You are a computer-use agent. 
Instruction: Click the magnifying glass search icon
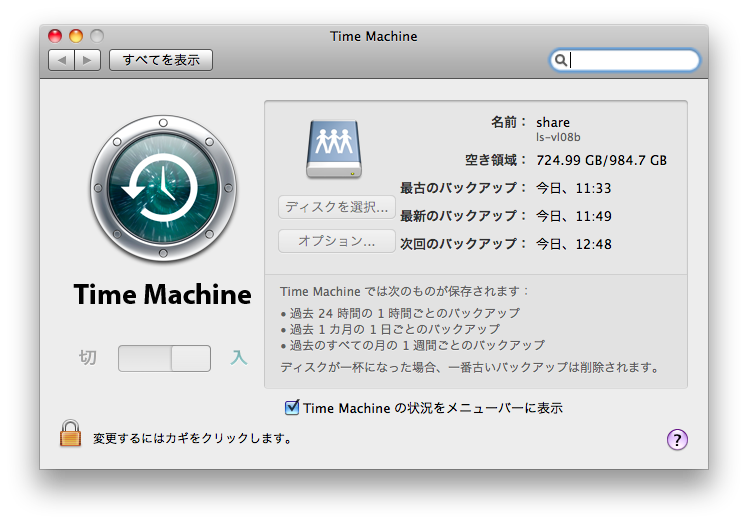pos(561,60)
